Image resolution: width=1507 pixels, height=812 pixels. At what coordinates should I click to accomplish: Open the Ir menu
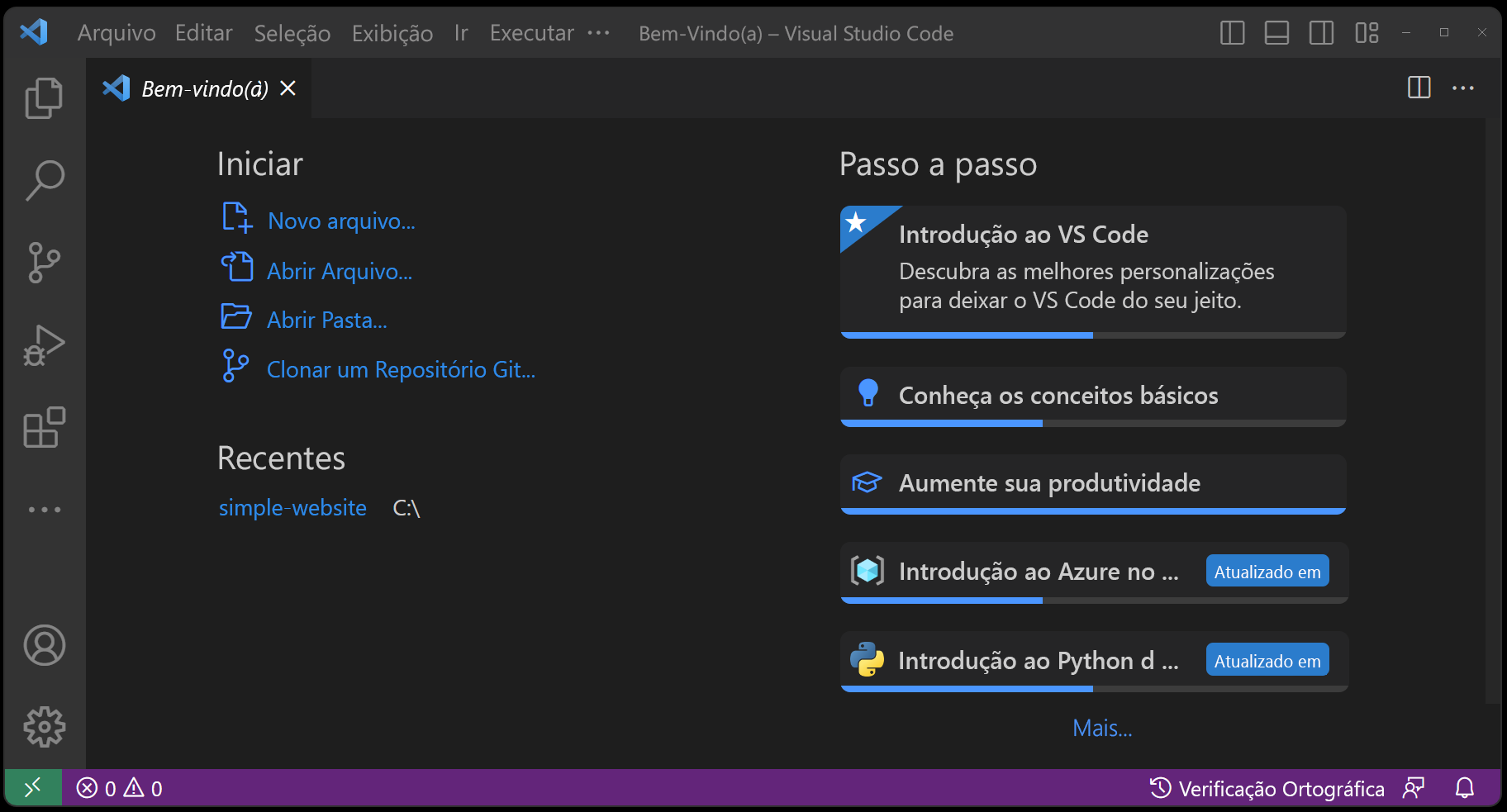click(461, 33)
